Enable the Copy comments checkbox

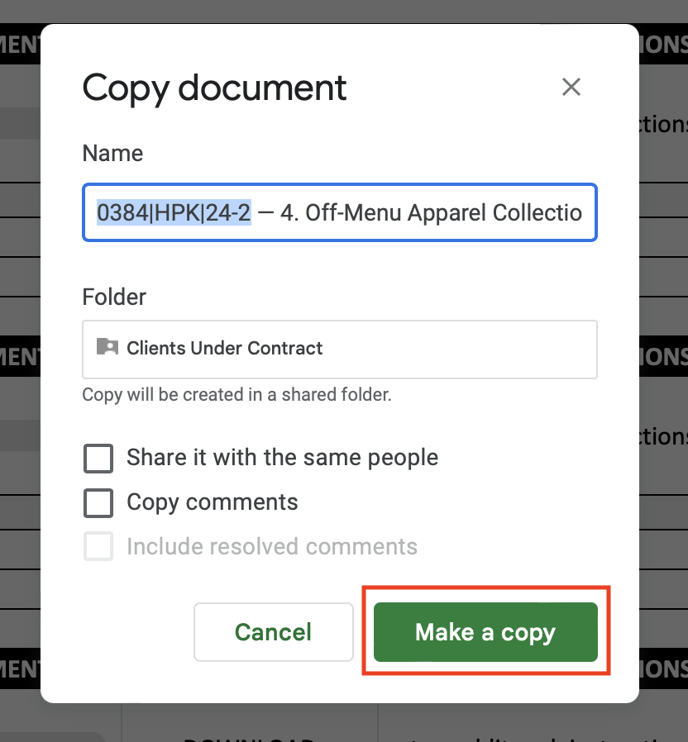[98, 502]
